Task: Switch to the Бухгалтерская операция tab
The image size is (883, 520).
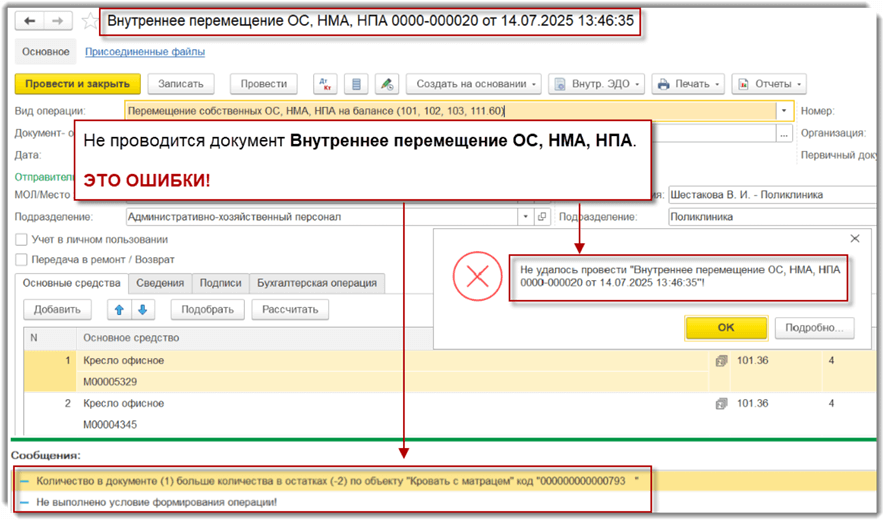Action: click(317, 283)
